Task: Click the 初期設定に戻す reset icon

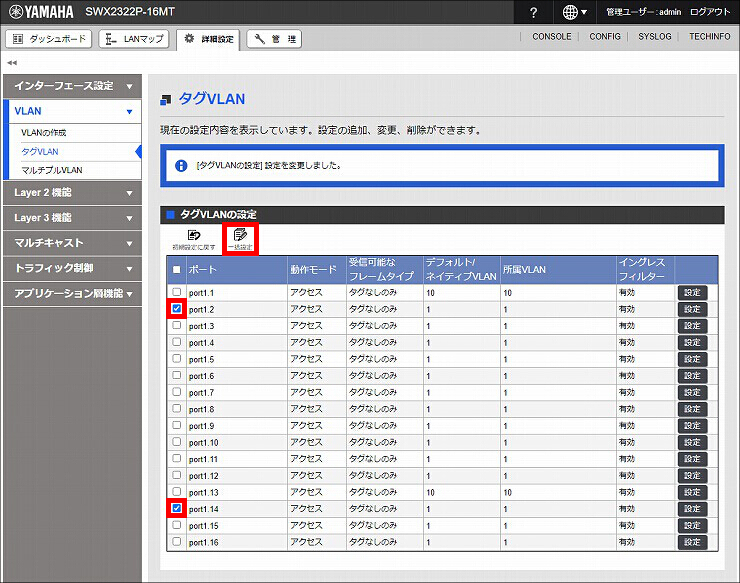Action: coord(193,239)
